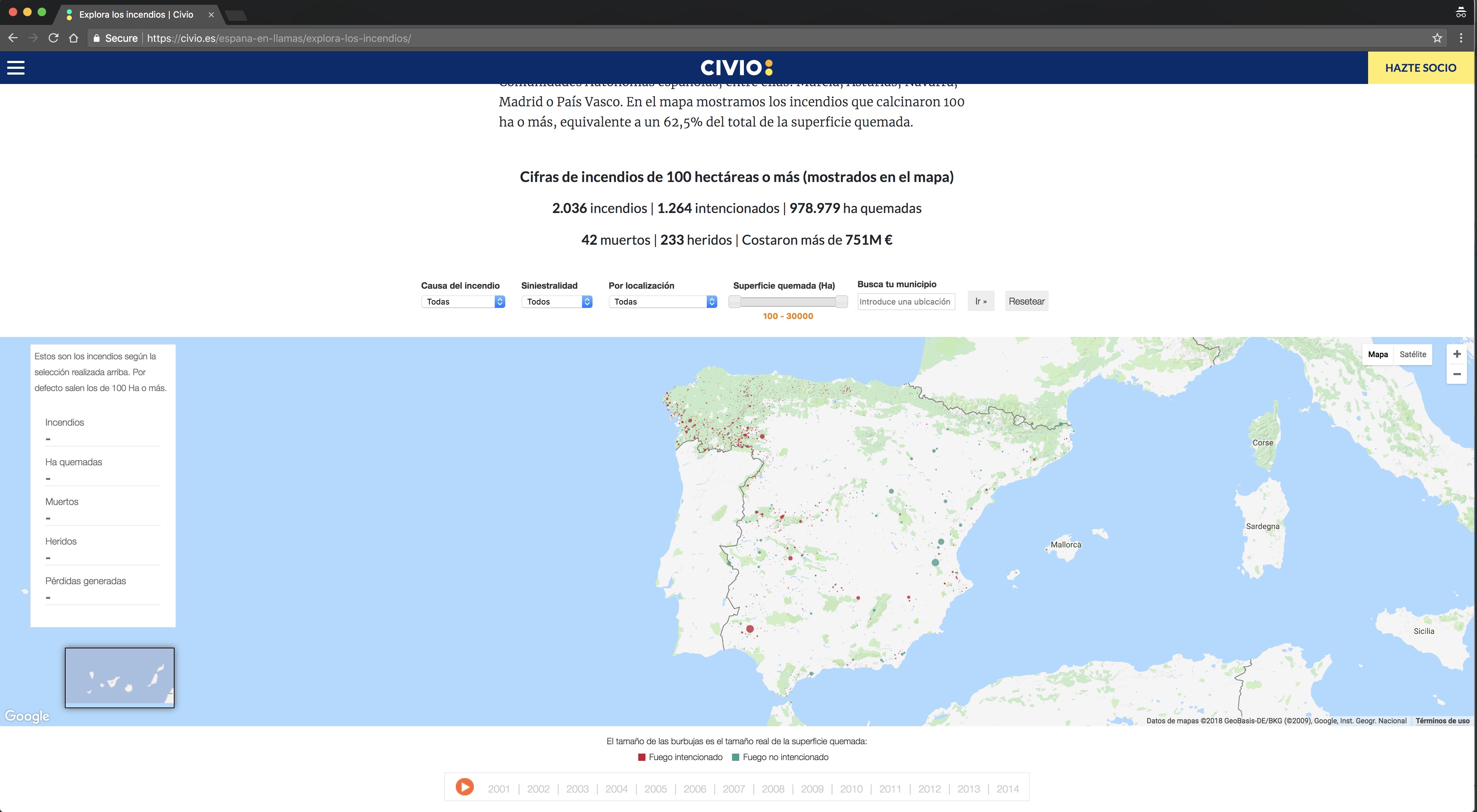Click the 'Muertos' stat label
Image resolution: width=1477 pixels, height=812 pixels.
62,501
